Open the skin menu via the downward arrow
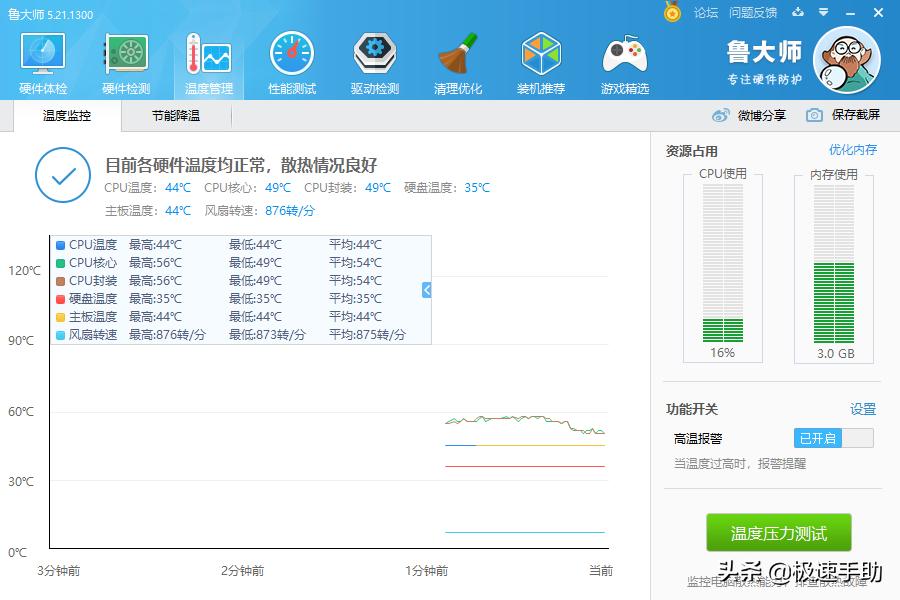Viewport: 900px width, 600px height. click(823, 13)
